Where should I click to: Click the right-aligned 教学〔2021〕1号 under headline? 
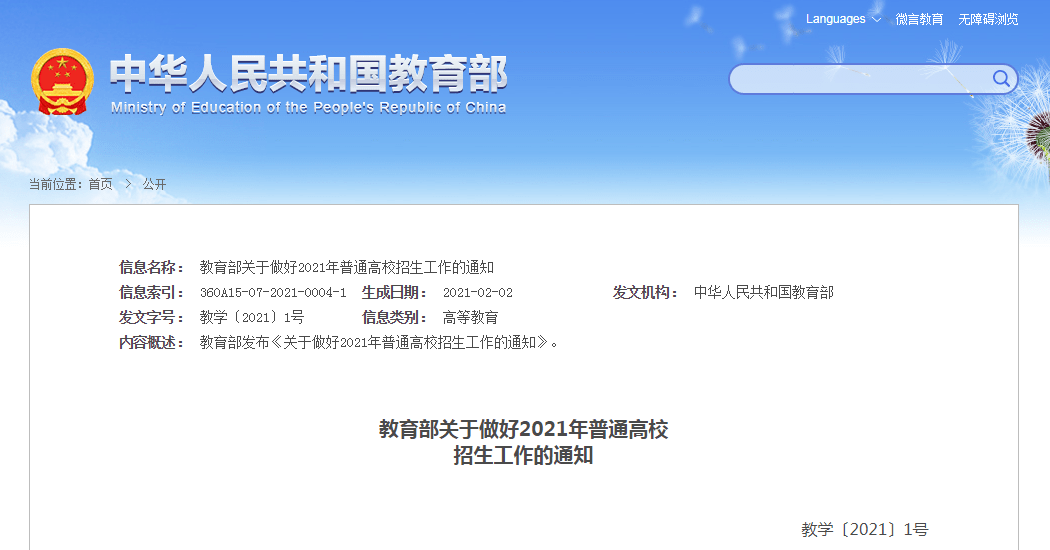865,529
